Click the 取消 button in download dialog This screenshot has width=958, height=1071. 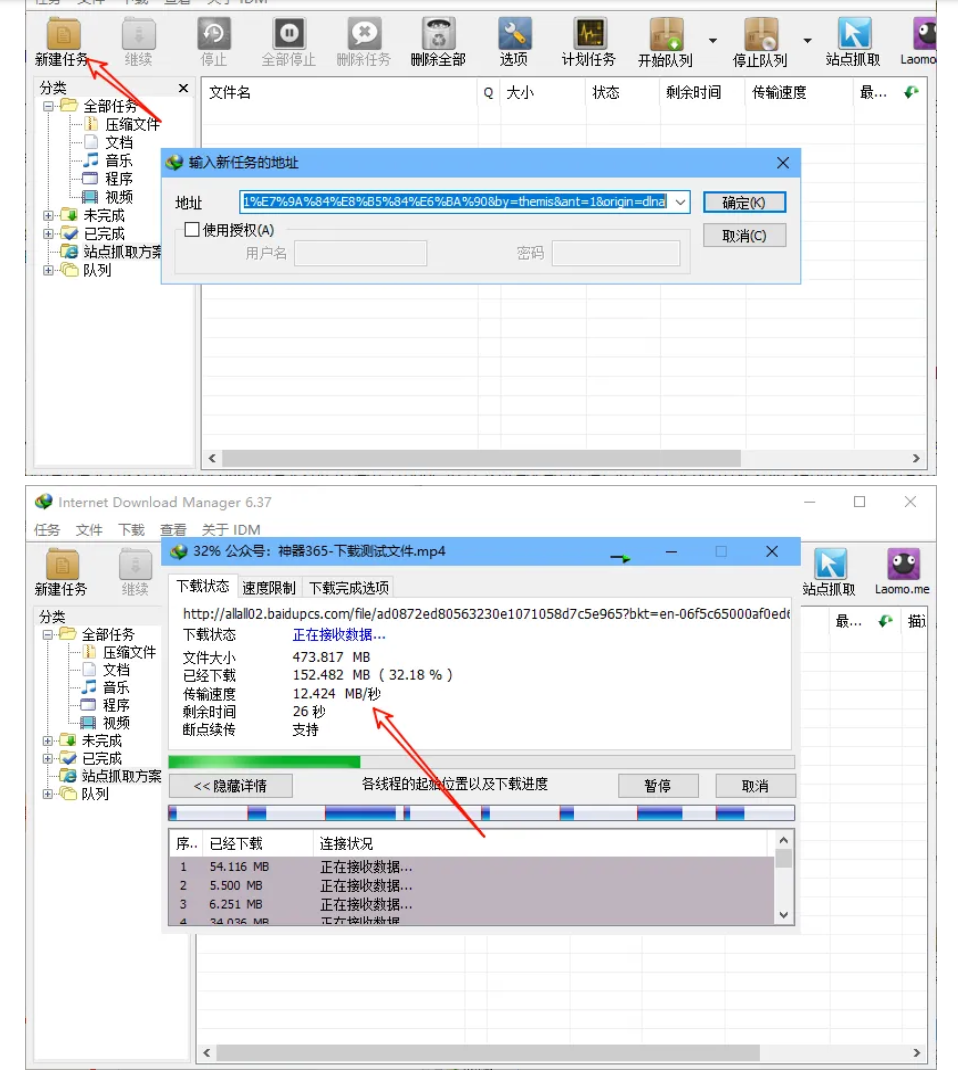click(755, 785)
